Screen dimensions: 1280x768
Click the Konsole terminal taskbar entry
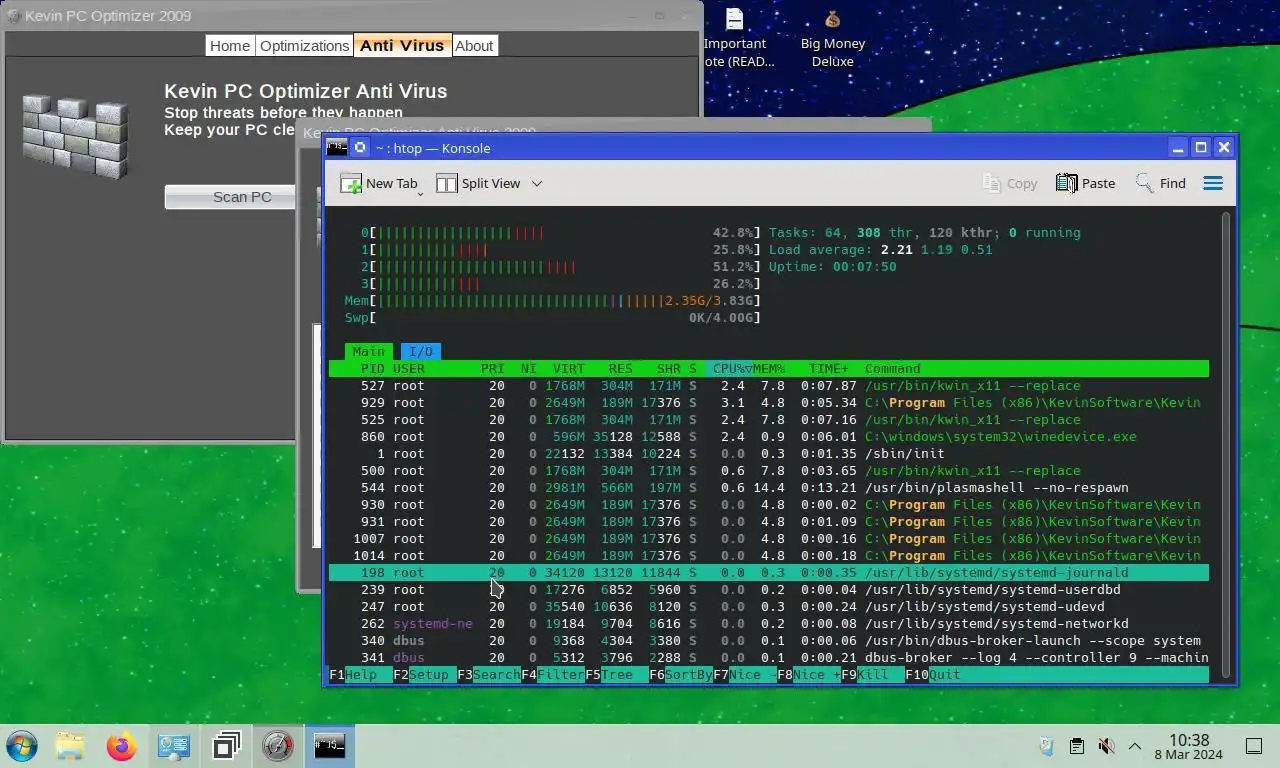(x=329, y=746)
